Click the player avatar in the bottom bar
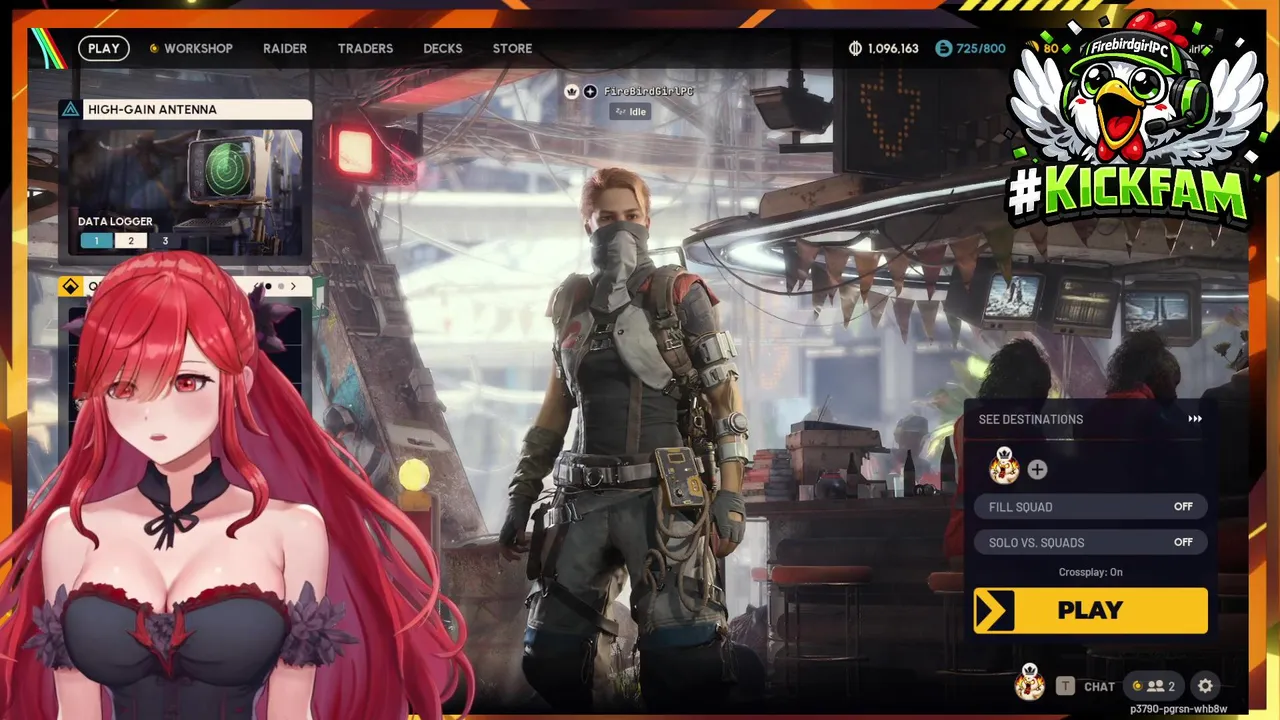Viewport: 1280px width, 720px height. coord(1030,683)
